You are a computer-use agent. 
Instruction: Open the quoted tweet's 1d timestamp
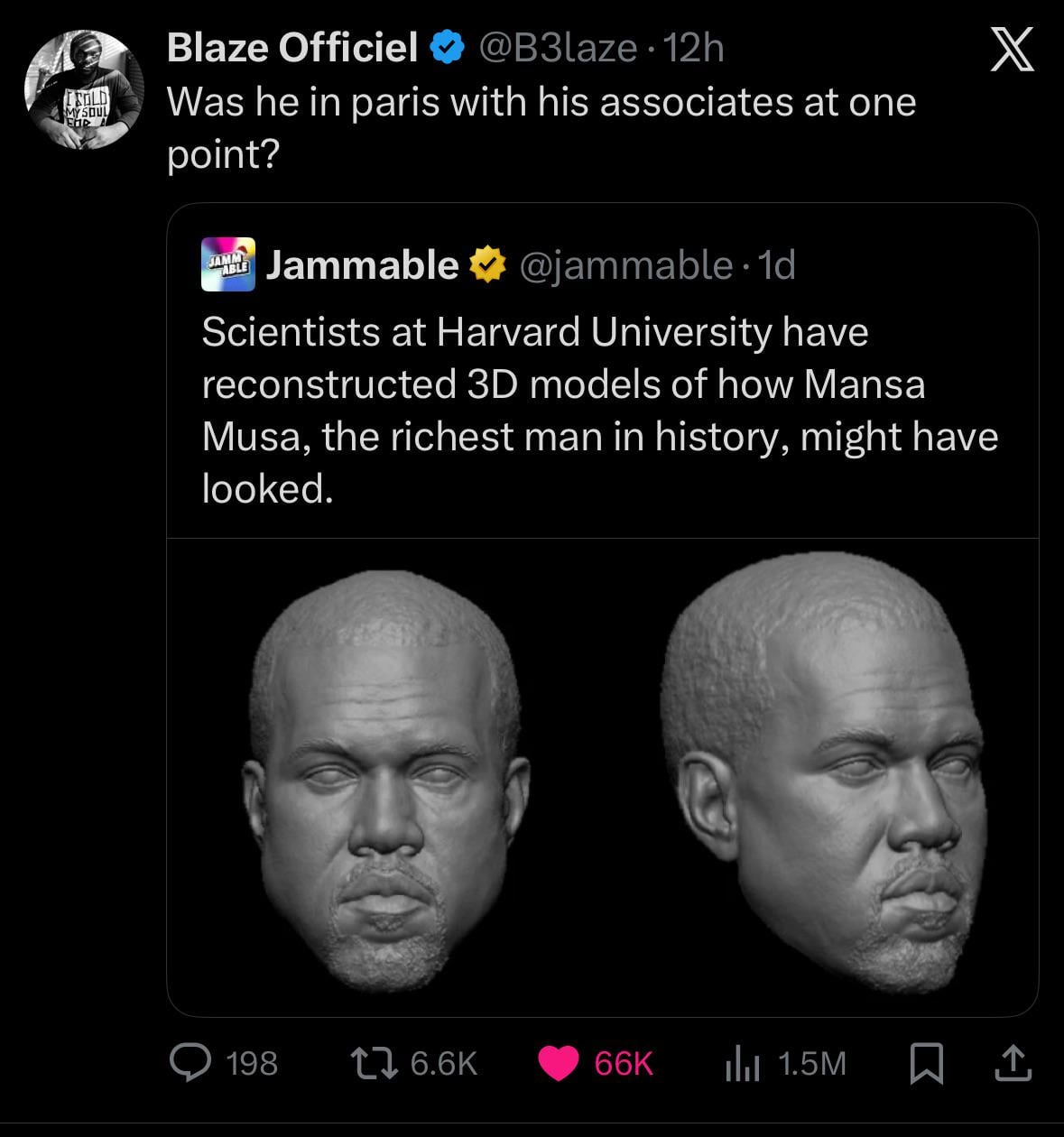(777, 264)
